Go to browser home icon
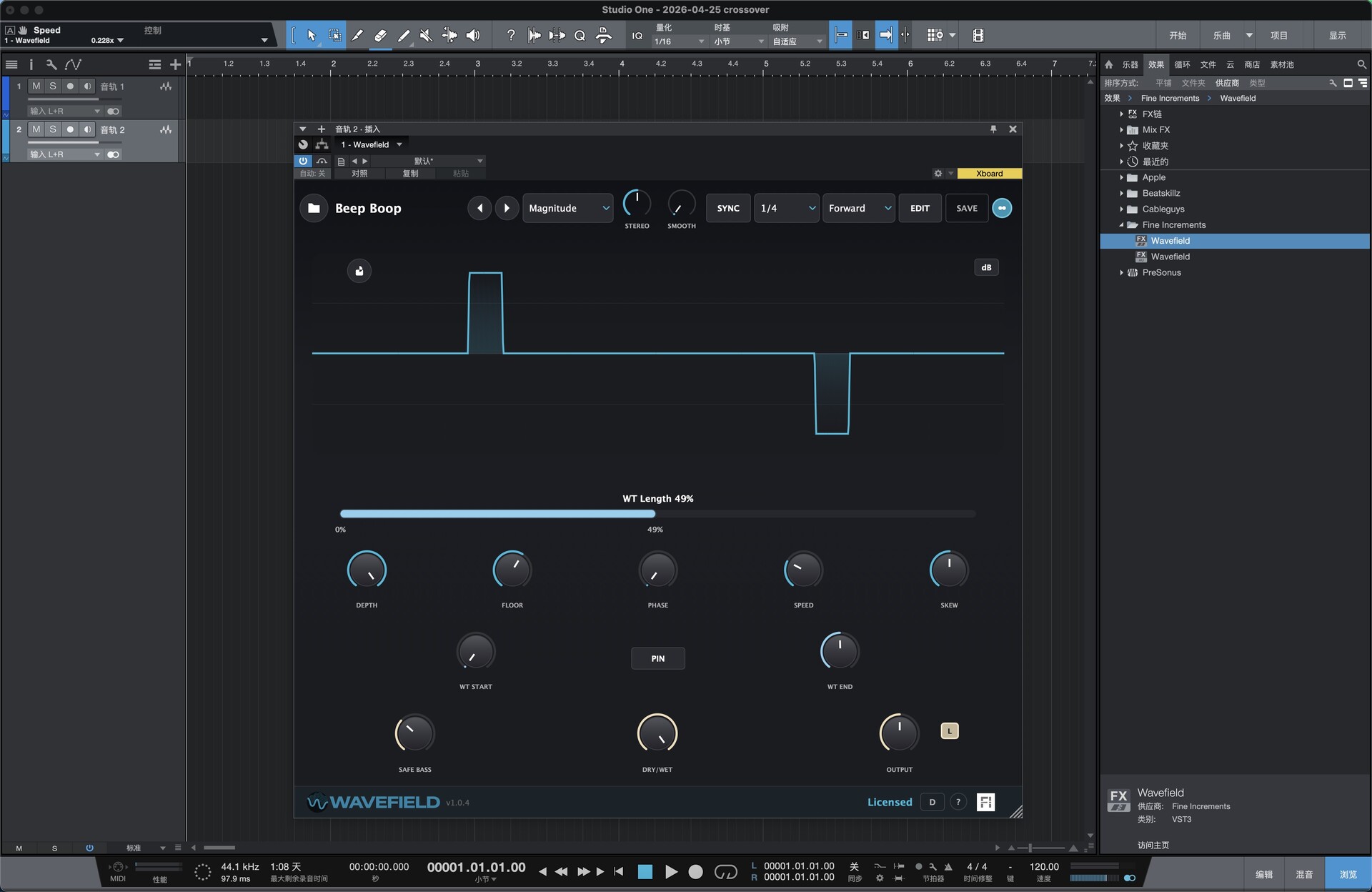The image size is (1372, 892). 1108,64
